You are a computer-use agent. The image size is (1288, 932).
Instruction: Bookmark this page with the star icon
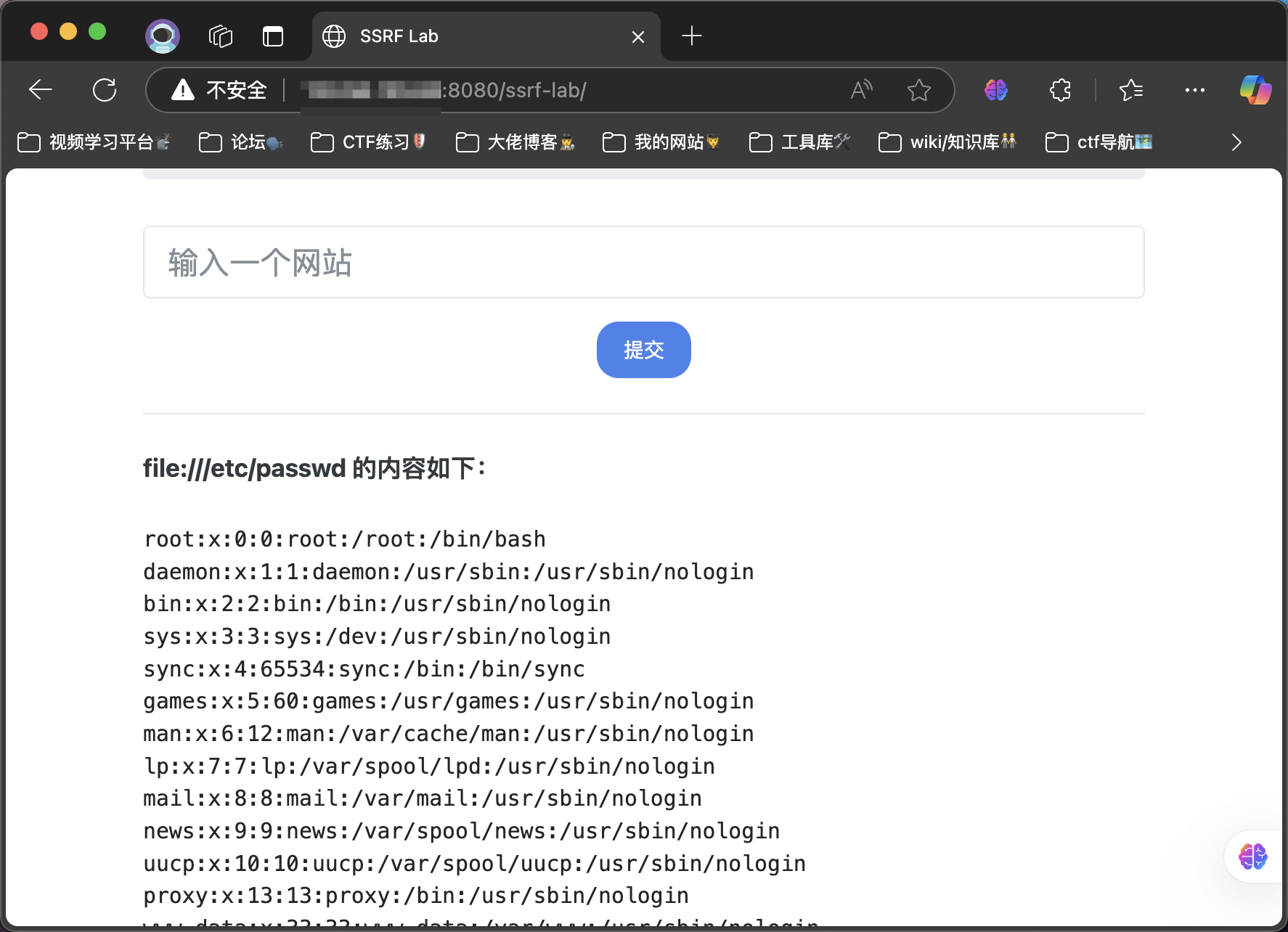[918, 89]
